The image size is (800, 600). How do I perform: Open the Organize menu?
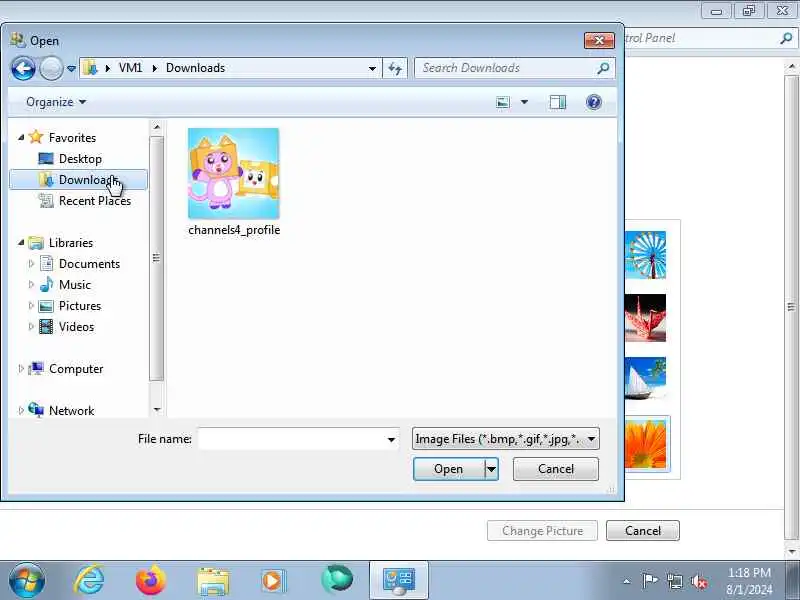coord(56,102)
